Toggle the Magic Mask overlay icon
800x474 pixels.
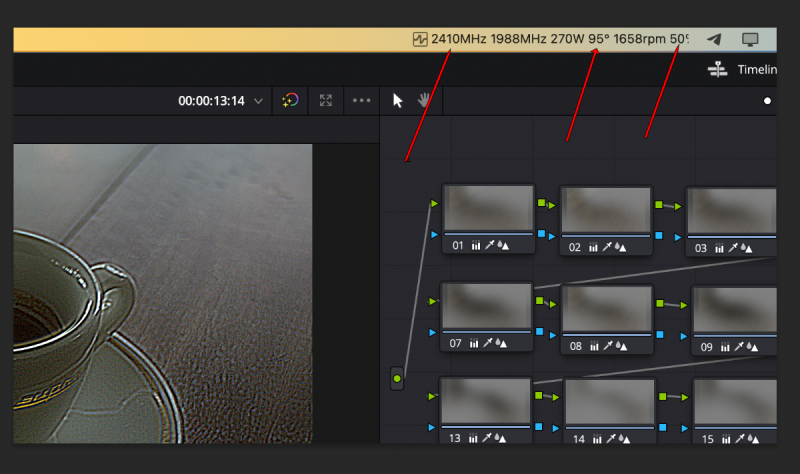pos(290,101)
